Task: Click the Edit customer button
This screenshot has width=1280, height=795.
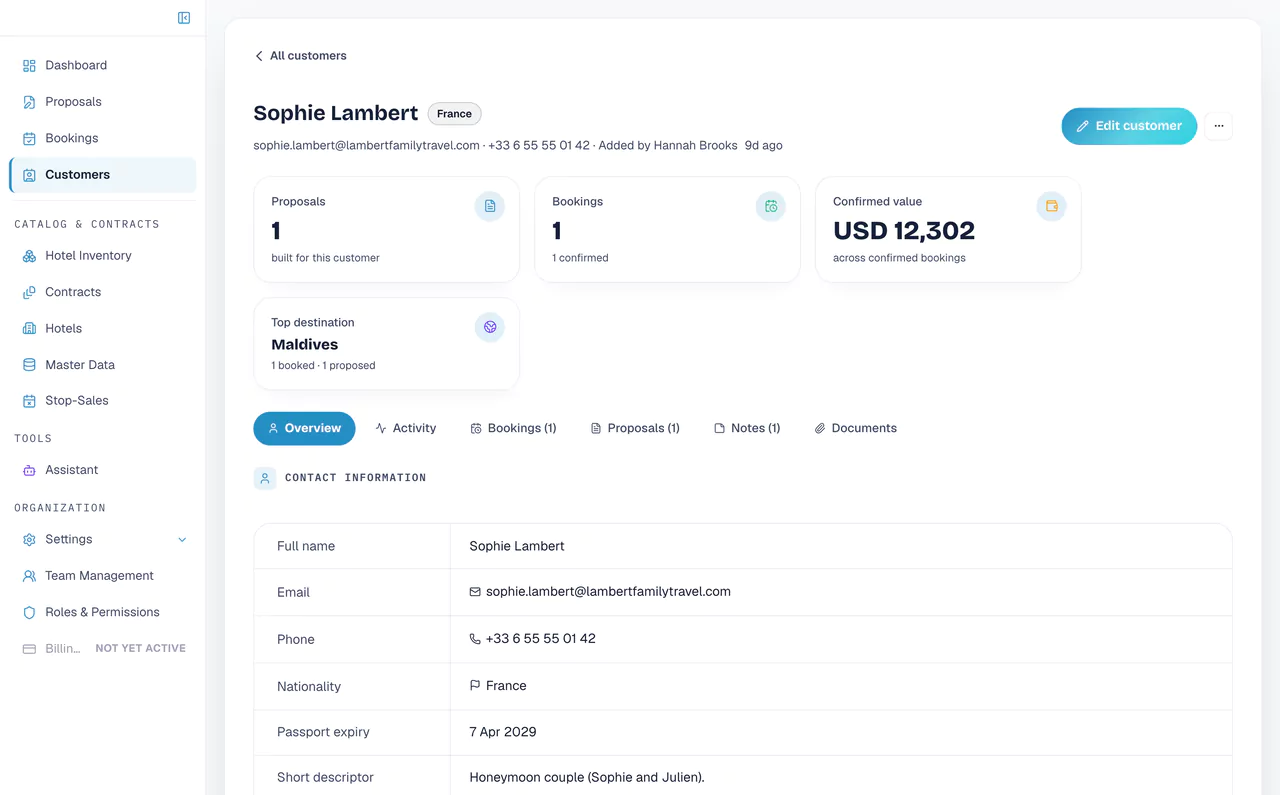Action: [x=1129, y=126]
